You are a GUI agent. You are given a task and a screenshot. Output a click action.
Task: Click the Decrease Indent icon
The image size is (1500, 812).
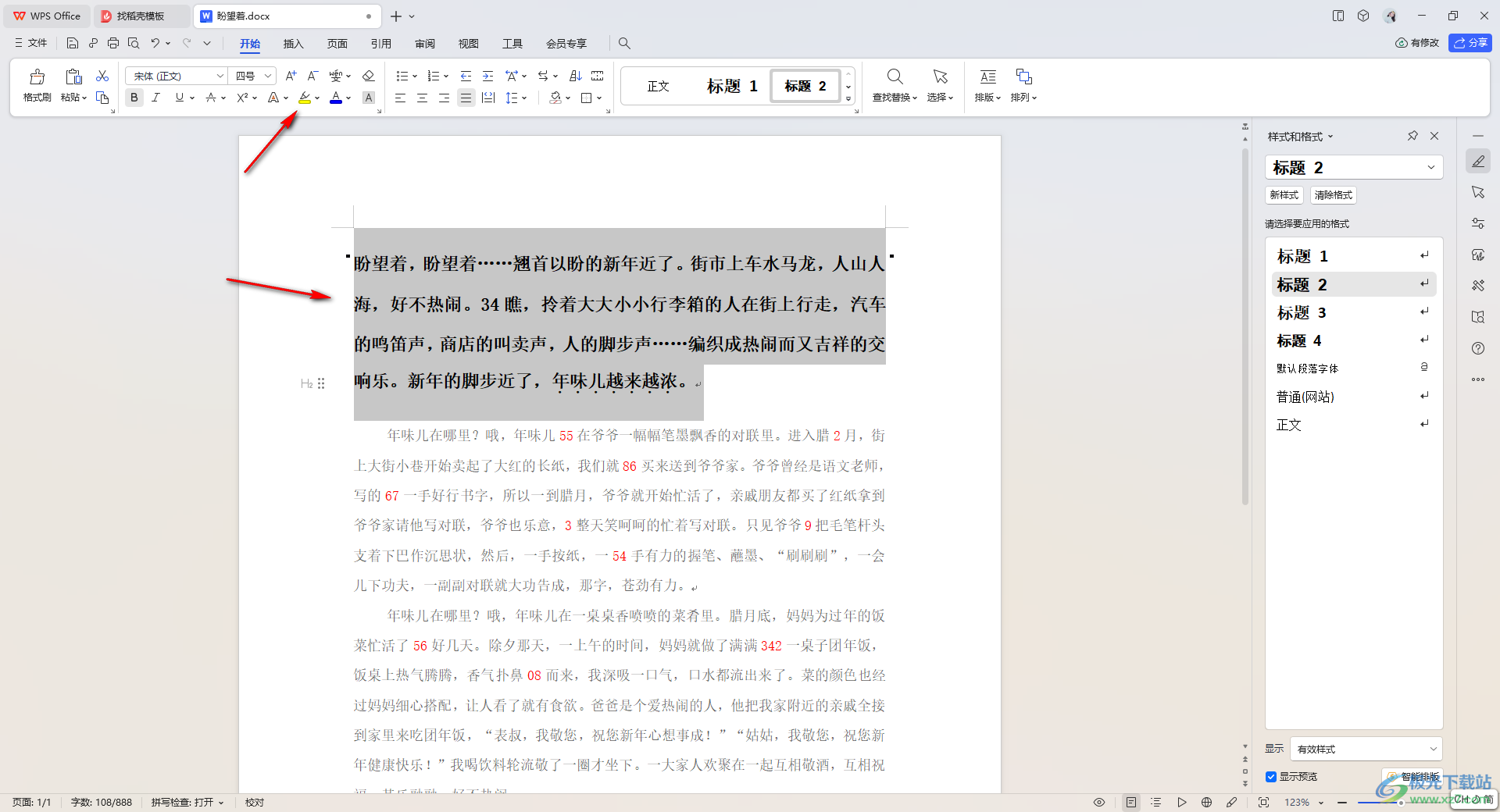[x=466, y=76]
